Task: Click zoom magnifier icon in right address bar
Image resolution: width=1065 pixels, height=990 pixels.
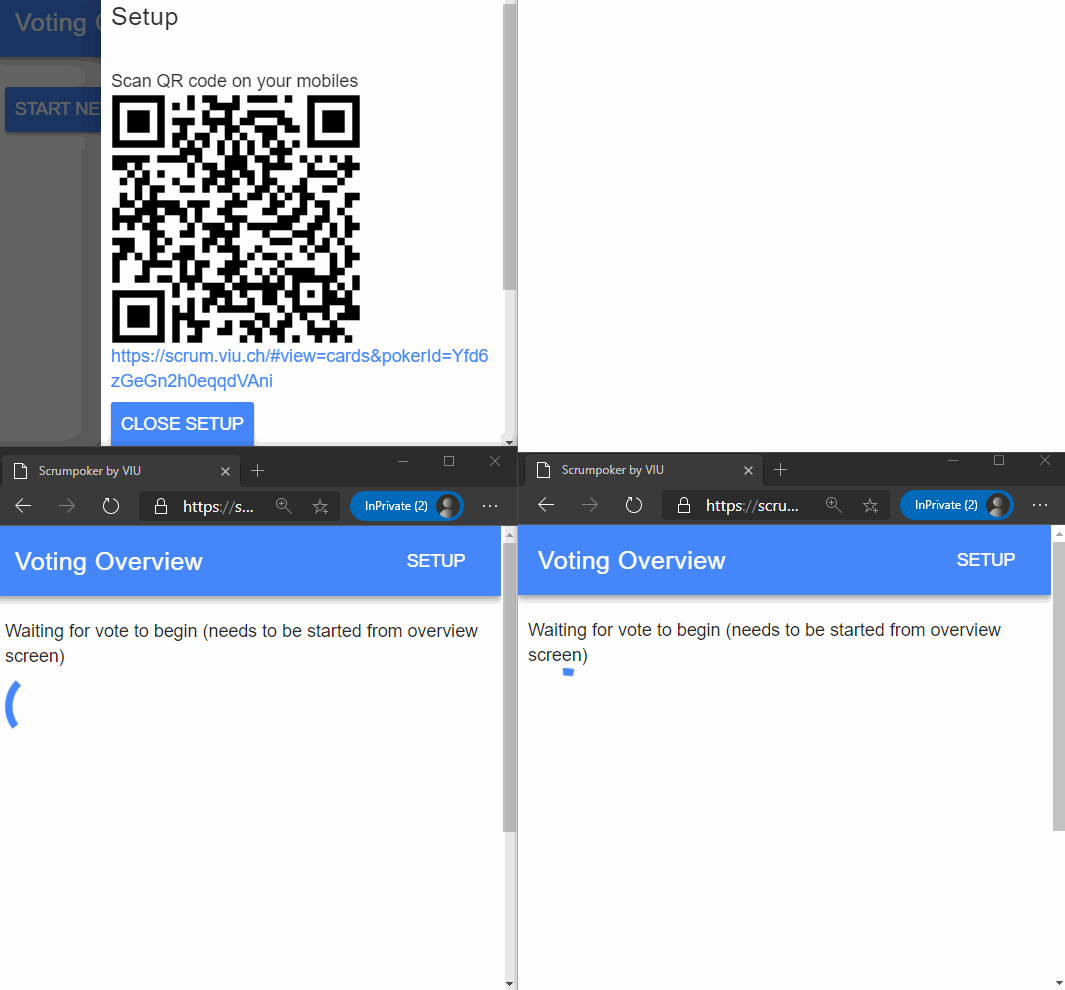Action: coord(833,505)
